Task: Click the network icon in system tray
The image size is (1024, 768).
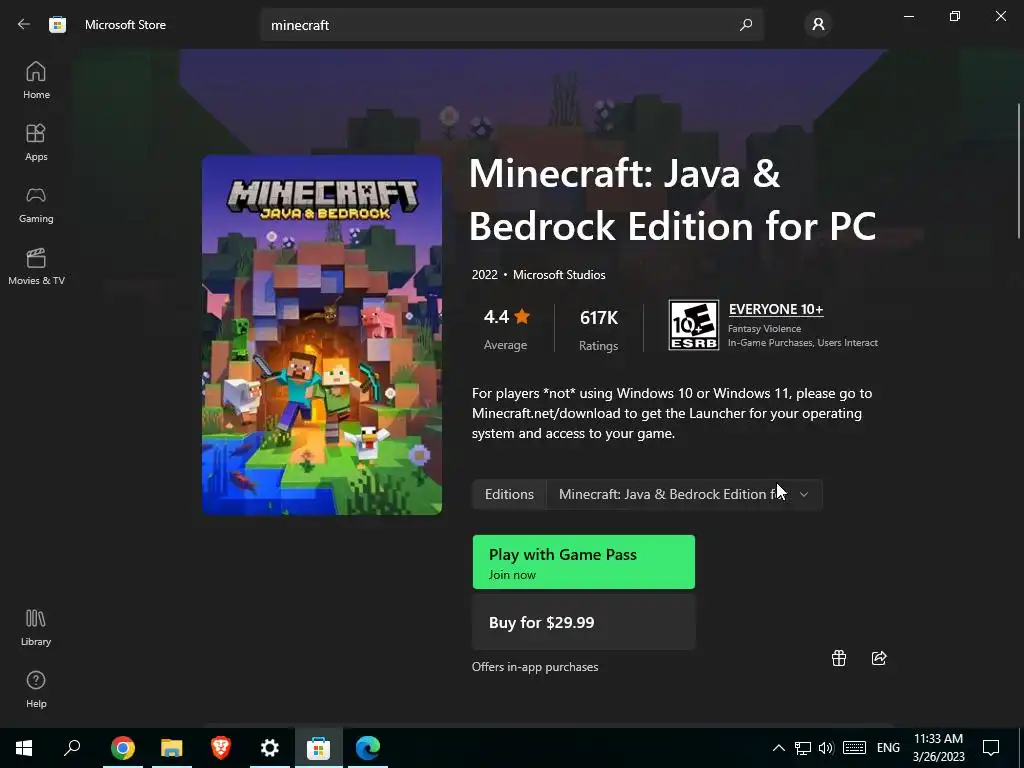Action: [x=803, y=748]
